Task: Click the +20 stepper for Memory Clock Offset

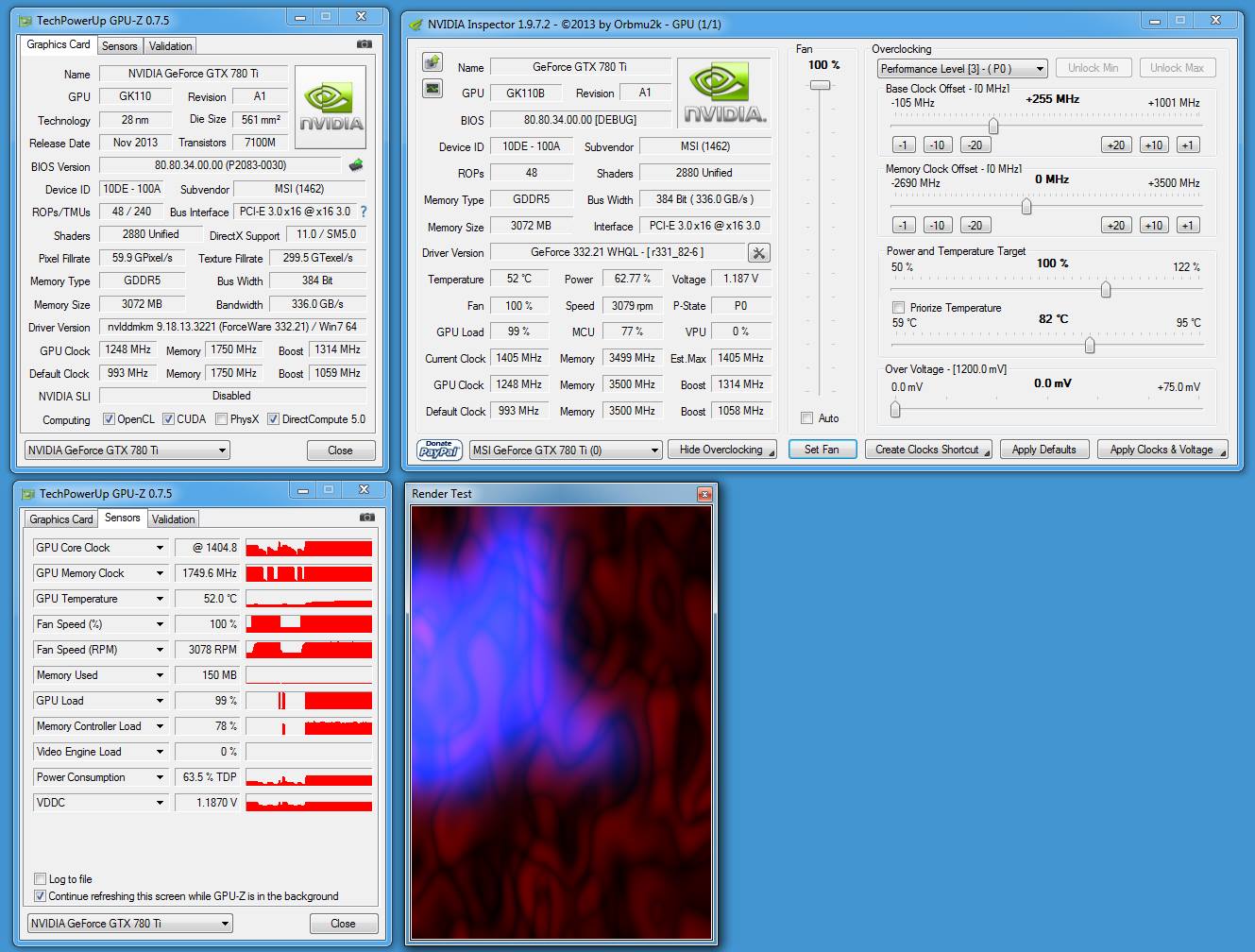Action: pos(1116,225)
